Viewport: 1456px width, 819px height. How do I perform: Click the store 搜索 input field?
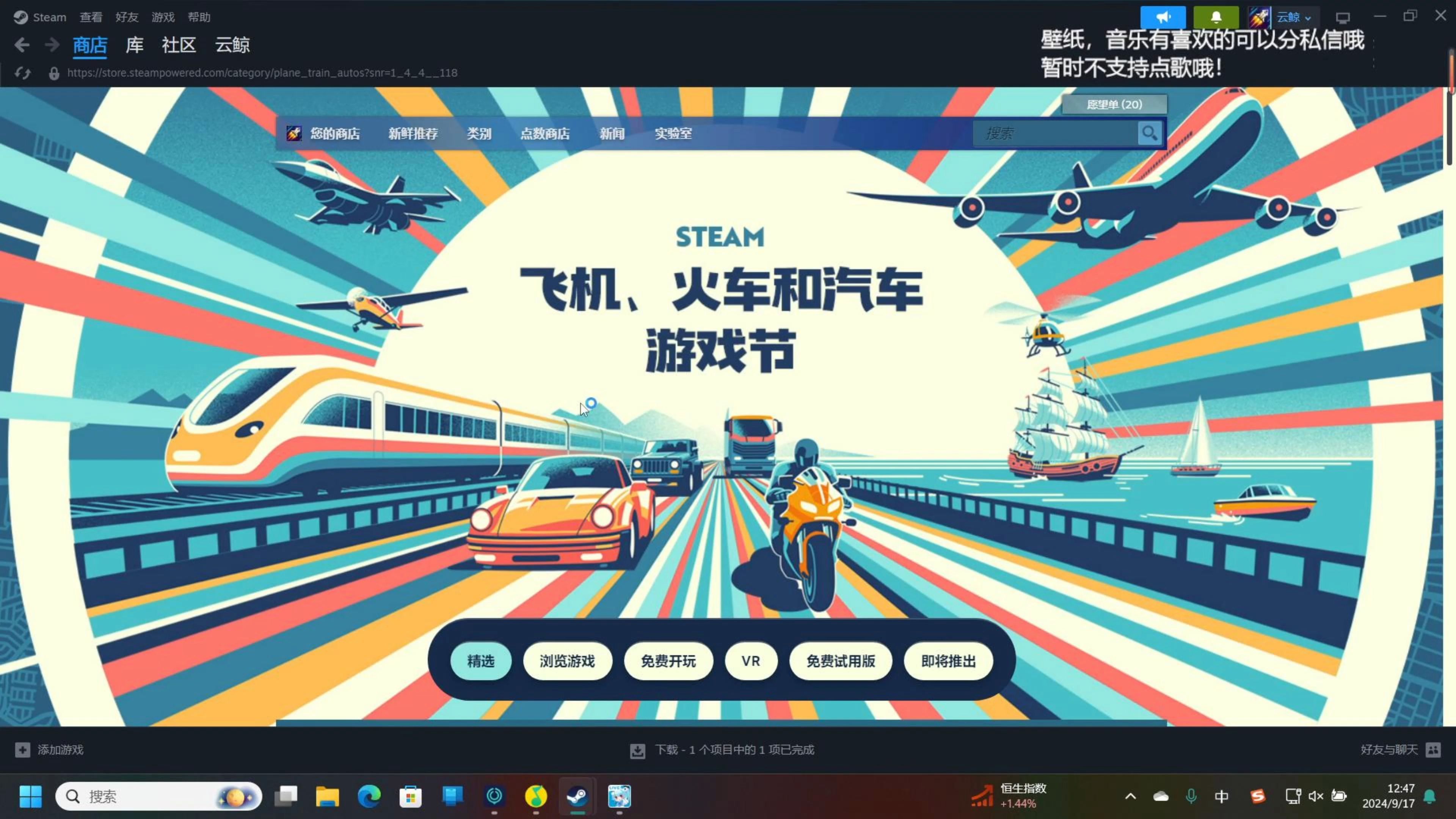tap(1055, 133)
